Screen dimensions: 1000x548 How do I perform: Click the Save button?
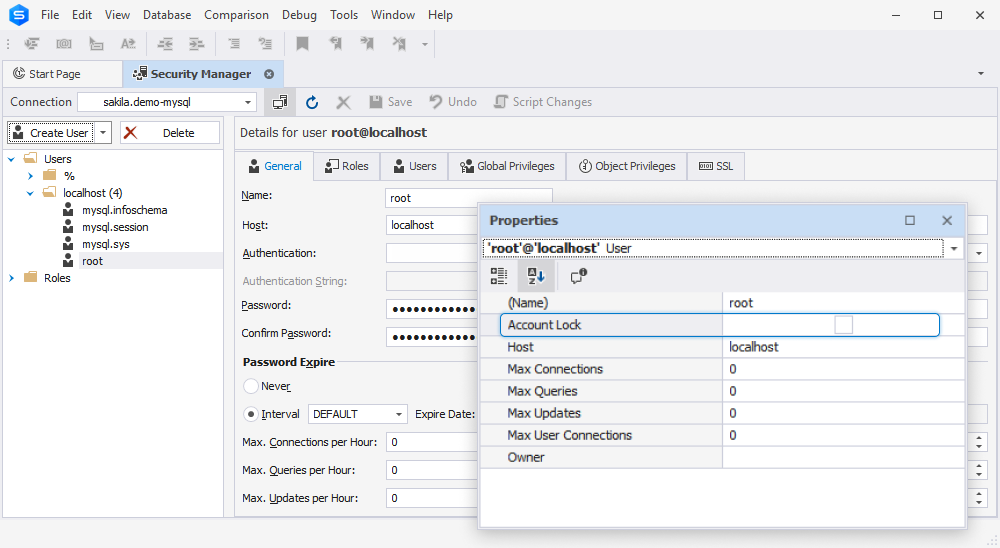[390, 102]
